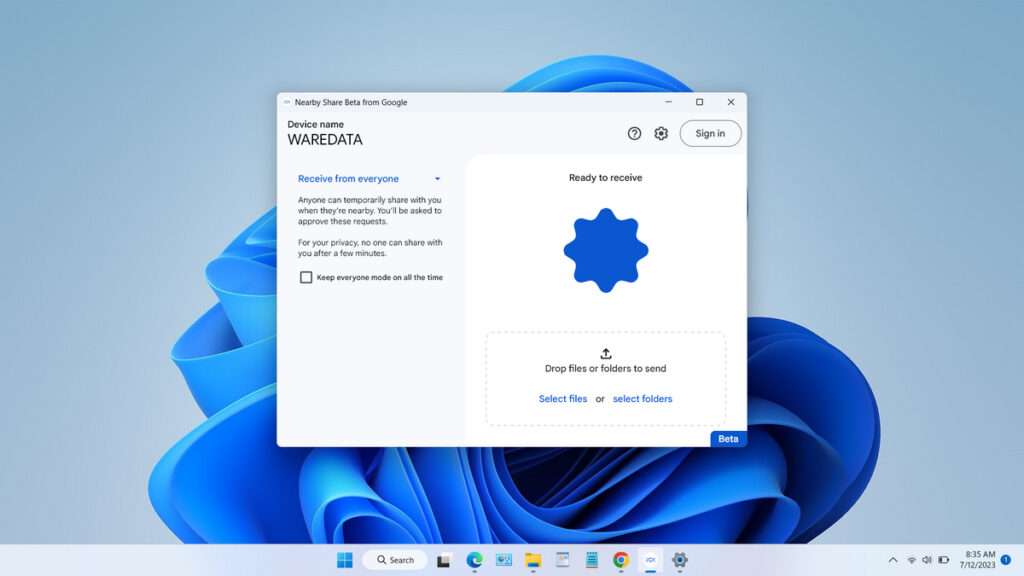Open the help question mark icon
This screenshot has height=576, width=1024.
634,133
